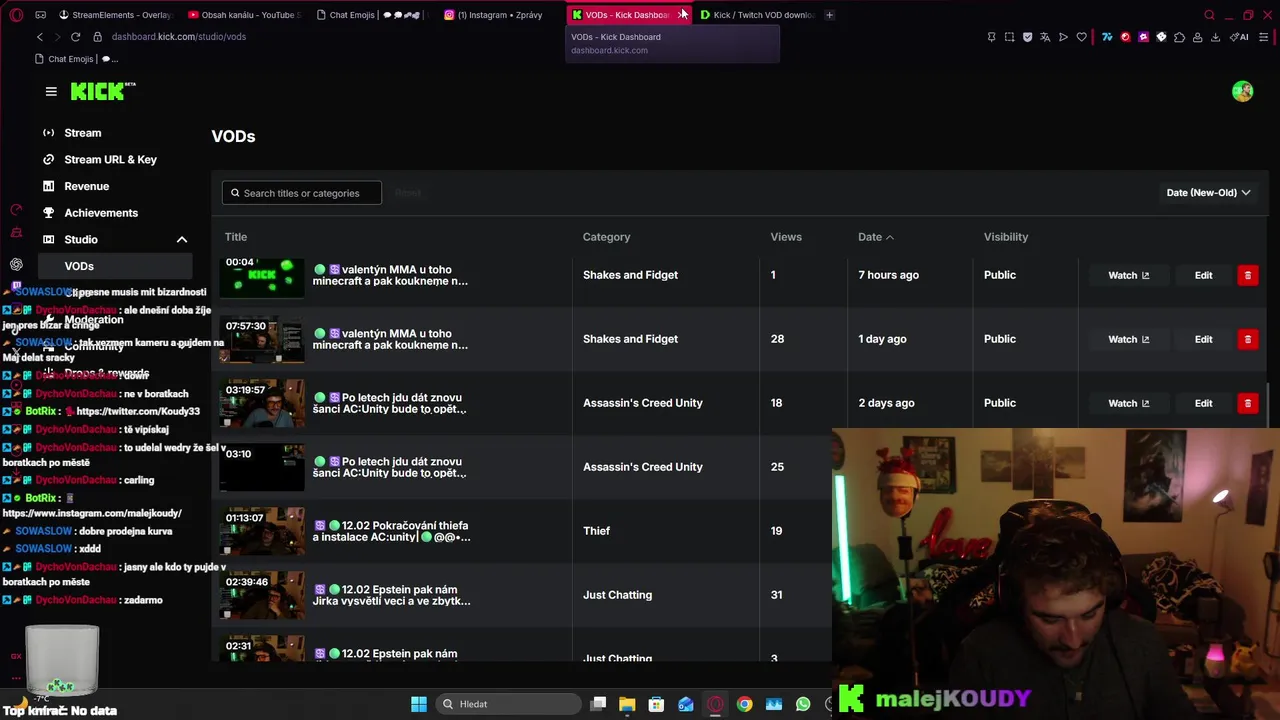Open the user avatar menu

pos(1242,91)
